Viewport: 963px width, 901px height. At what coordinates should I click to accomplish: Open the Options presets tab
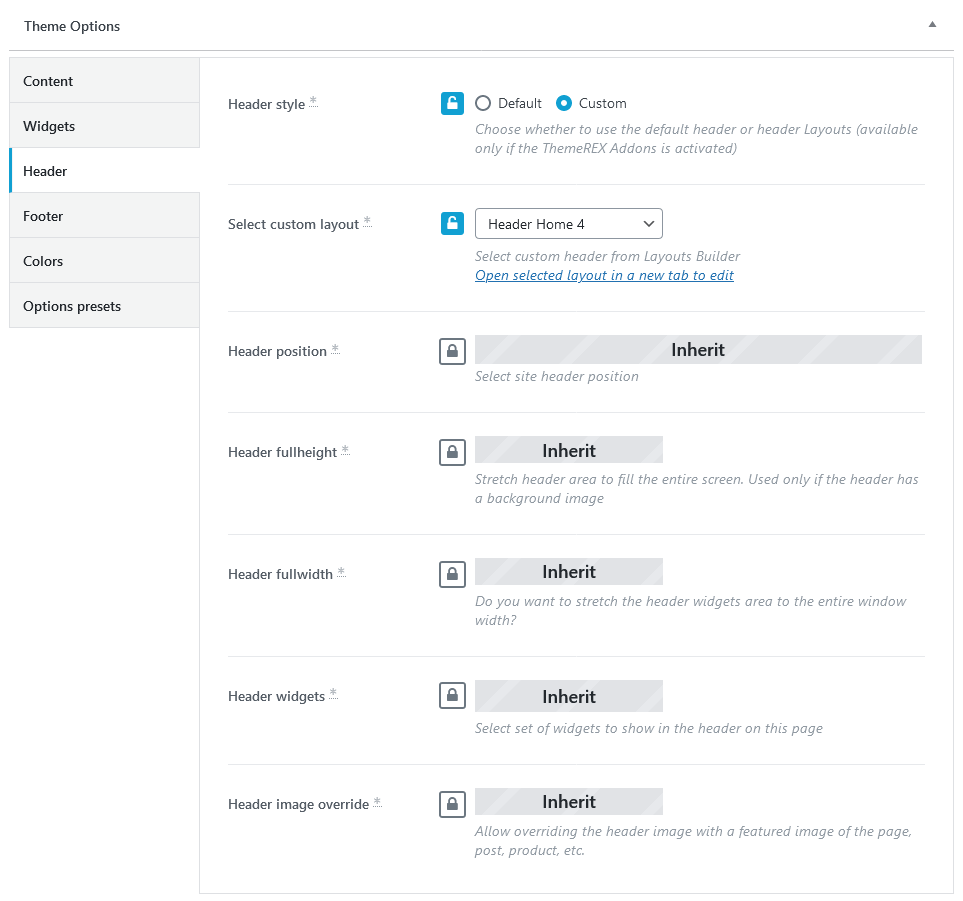(x=104, y=306)
